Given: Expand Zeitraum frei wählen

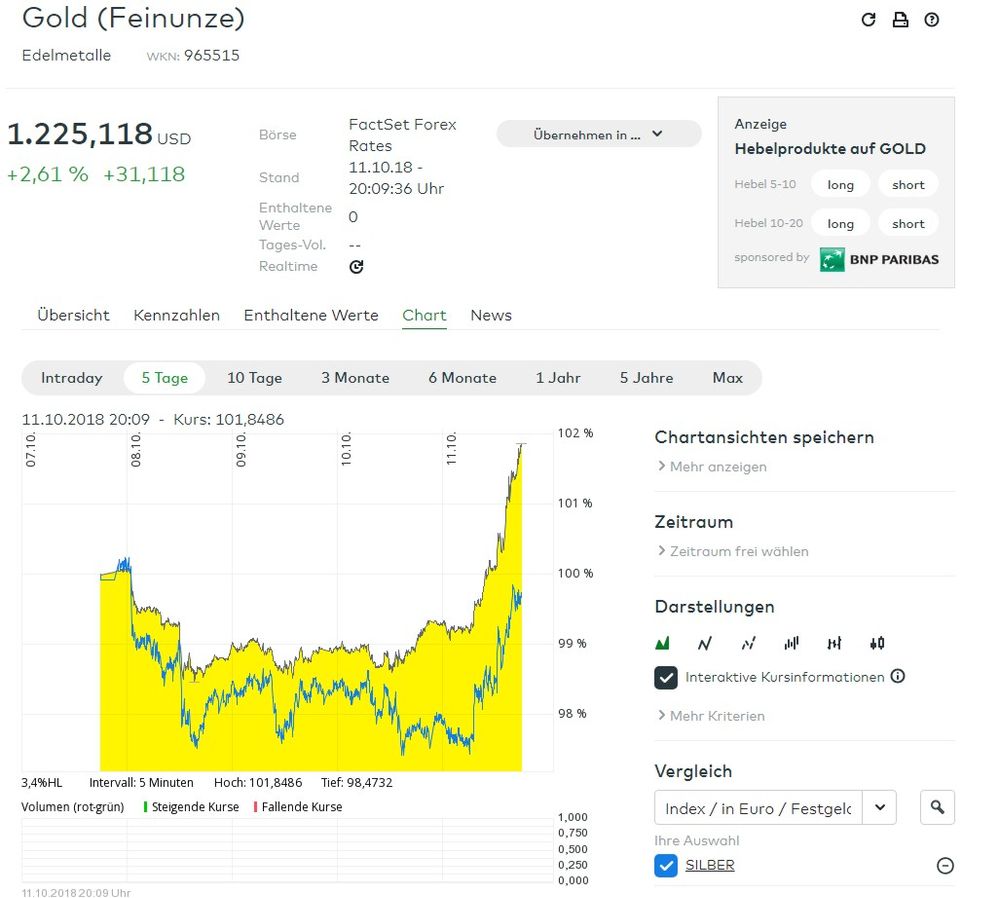Looking at the screenshot, I should tap(732, 551).
